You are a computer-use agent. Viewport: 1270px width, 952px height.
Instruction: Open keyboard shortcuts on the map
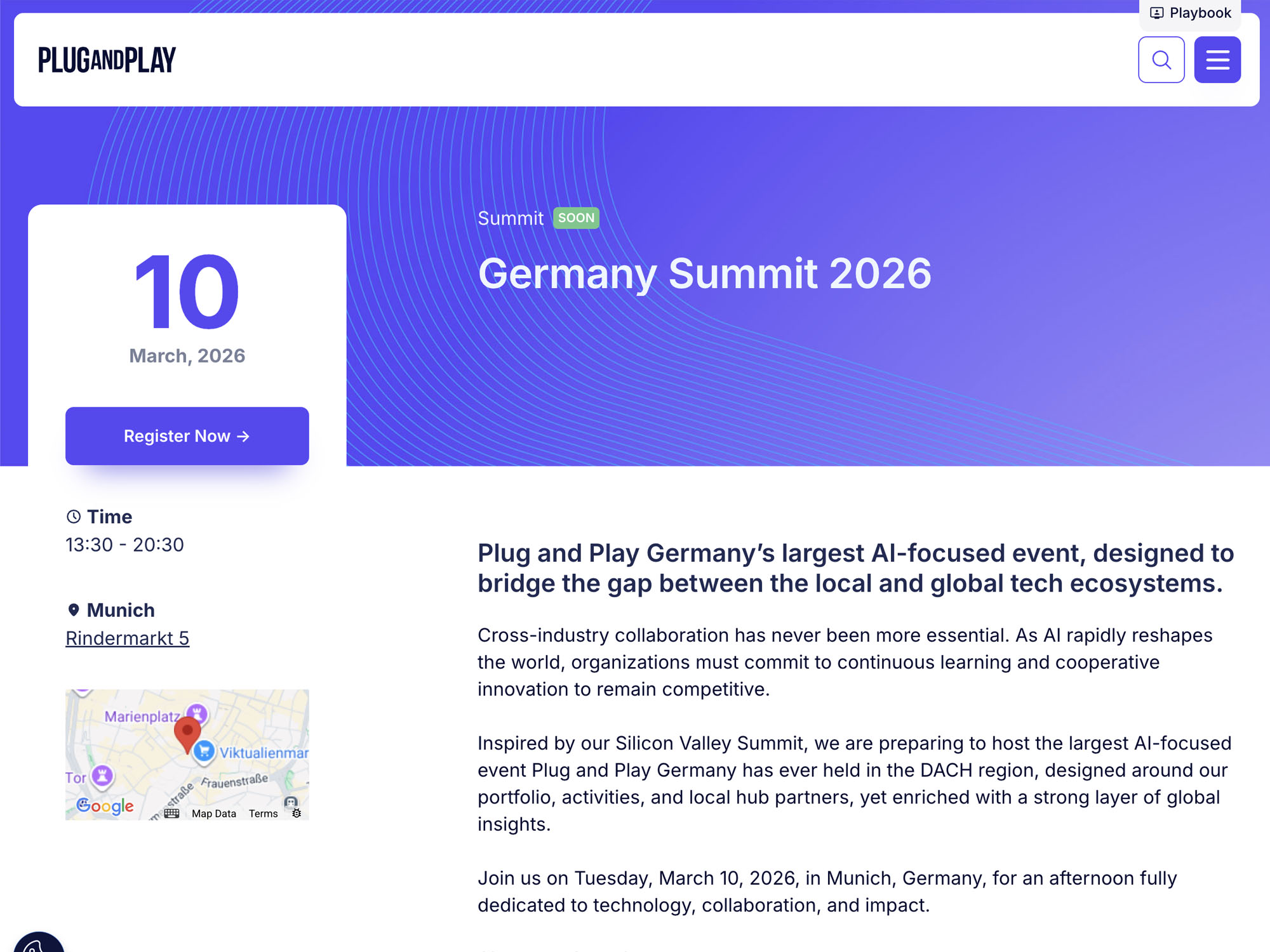pos(172,814)
